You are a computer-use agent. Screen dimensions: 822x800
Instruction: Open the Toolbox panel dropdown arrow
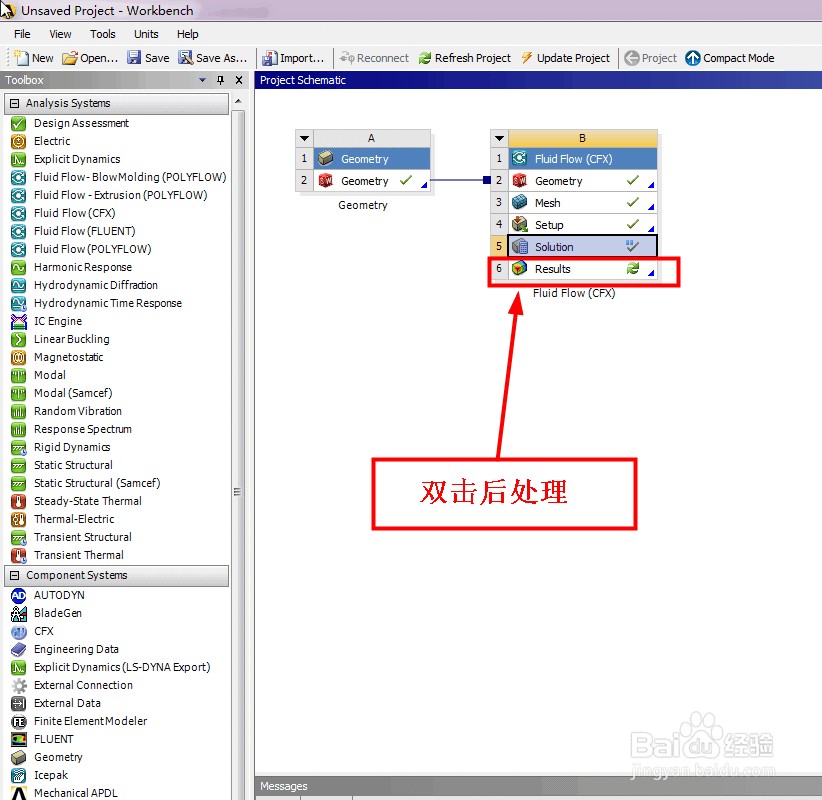coord(202,80)
